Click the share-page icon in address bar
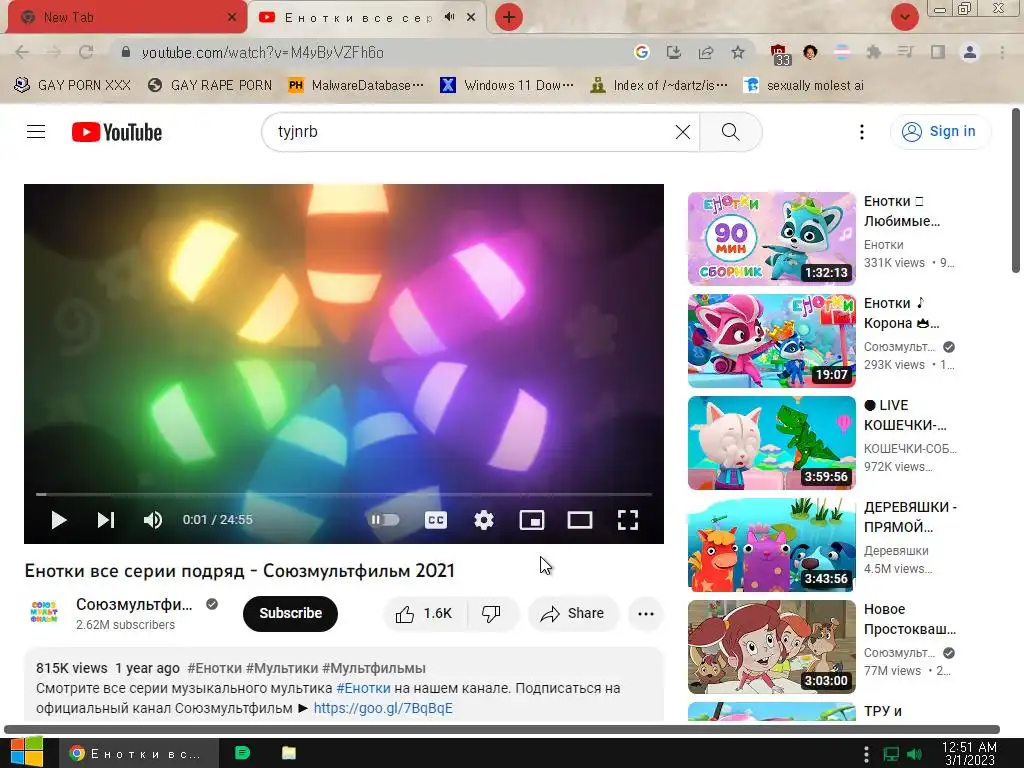This screenshot has height=768, width=1024. coord(706,52)
